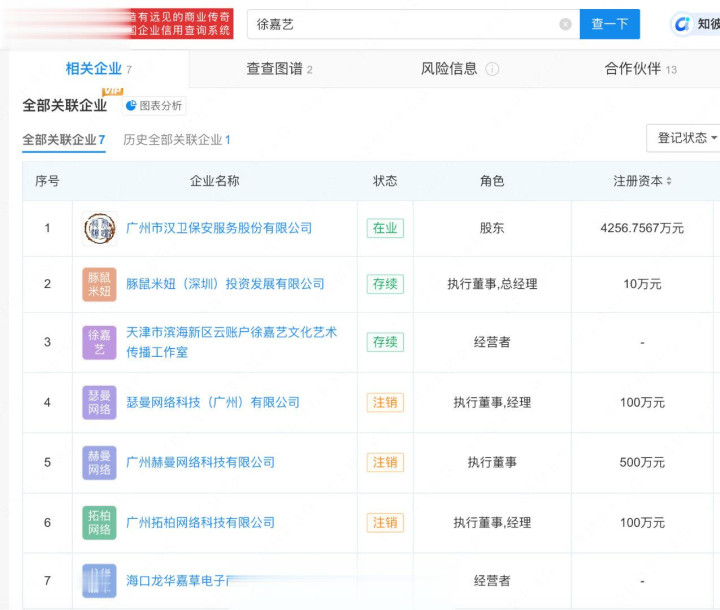
Task: Open 豚鼠米妞（深圳）投资发展有限公司 link
Action: (x=225, y=284)
